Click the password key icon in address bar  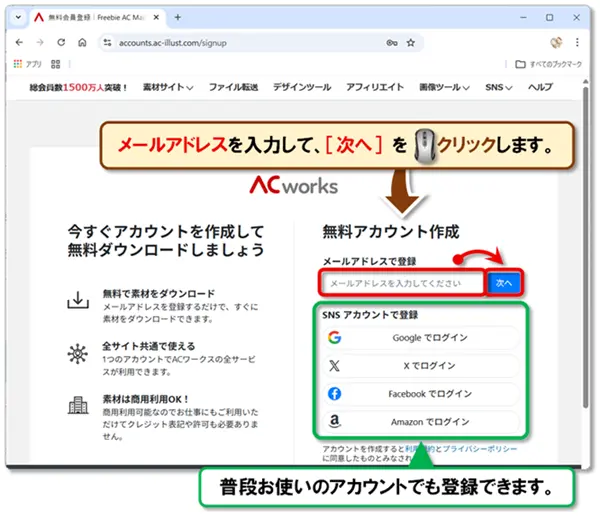391,42
